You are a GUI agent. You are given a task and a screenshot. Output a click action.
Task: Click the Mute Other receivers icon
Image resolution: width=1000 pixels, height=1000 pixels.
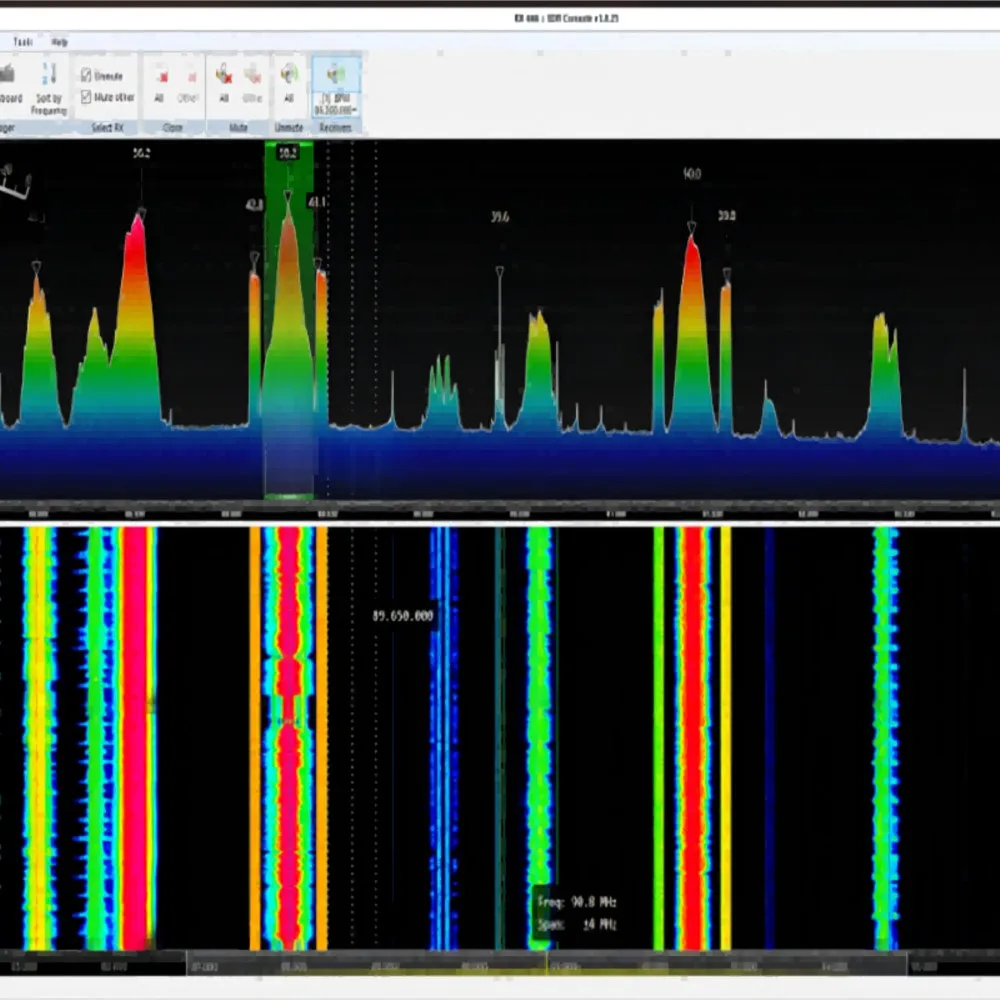click(252, 76)
